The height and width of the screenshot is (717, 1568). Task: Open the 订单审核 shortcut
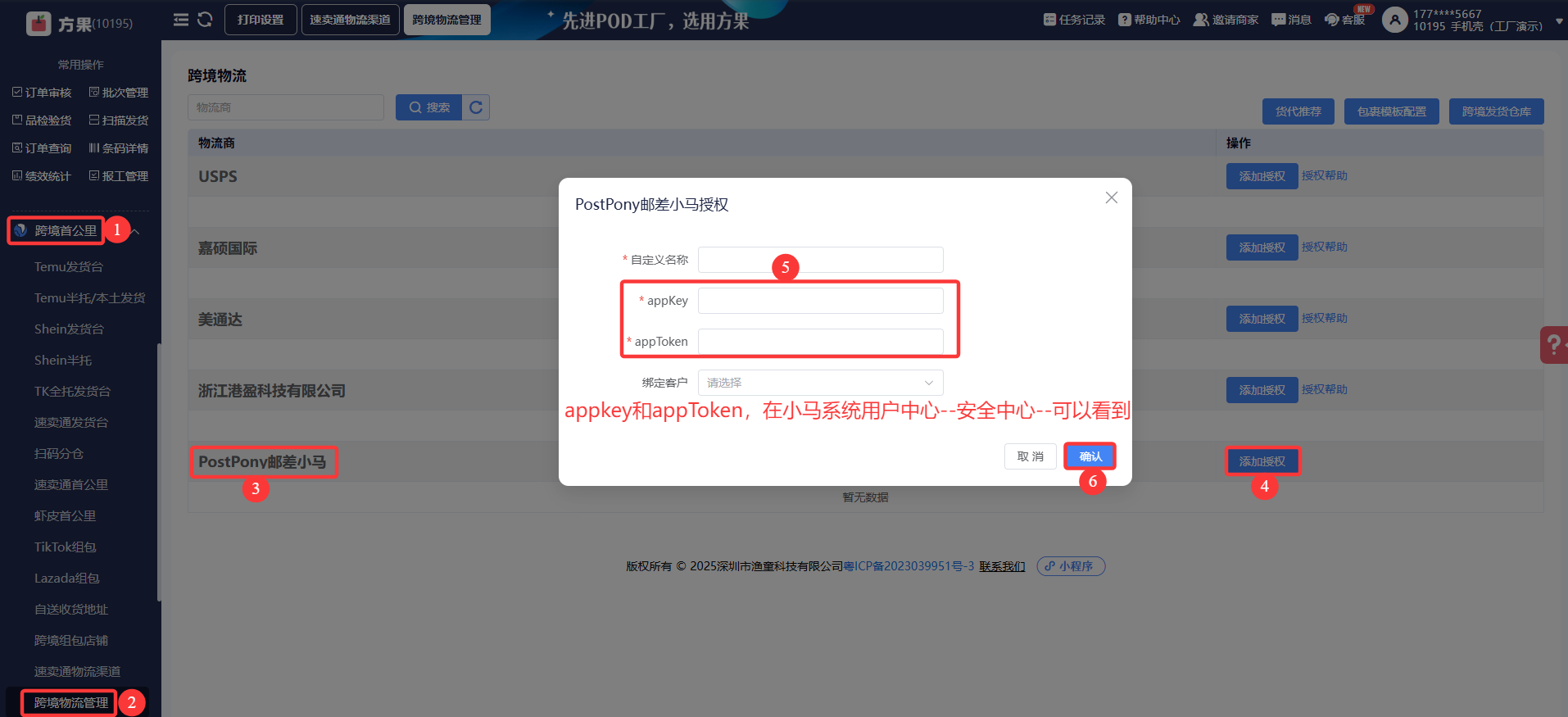tap(42, 93)
